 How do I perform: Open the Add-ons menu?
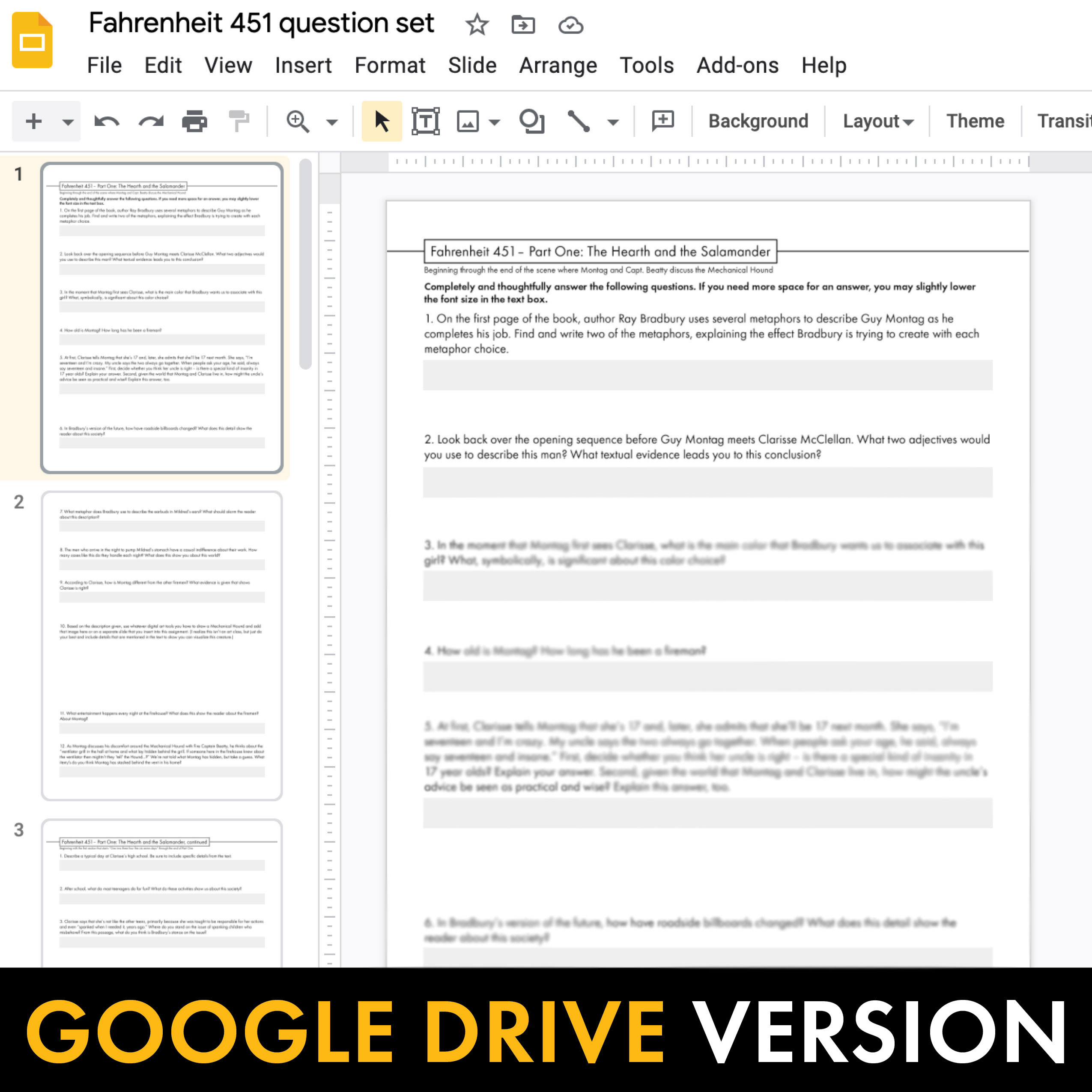coord(737,66)
